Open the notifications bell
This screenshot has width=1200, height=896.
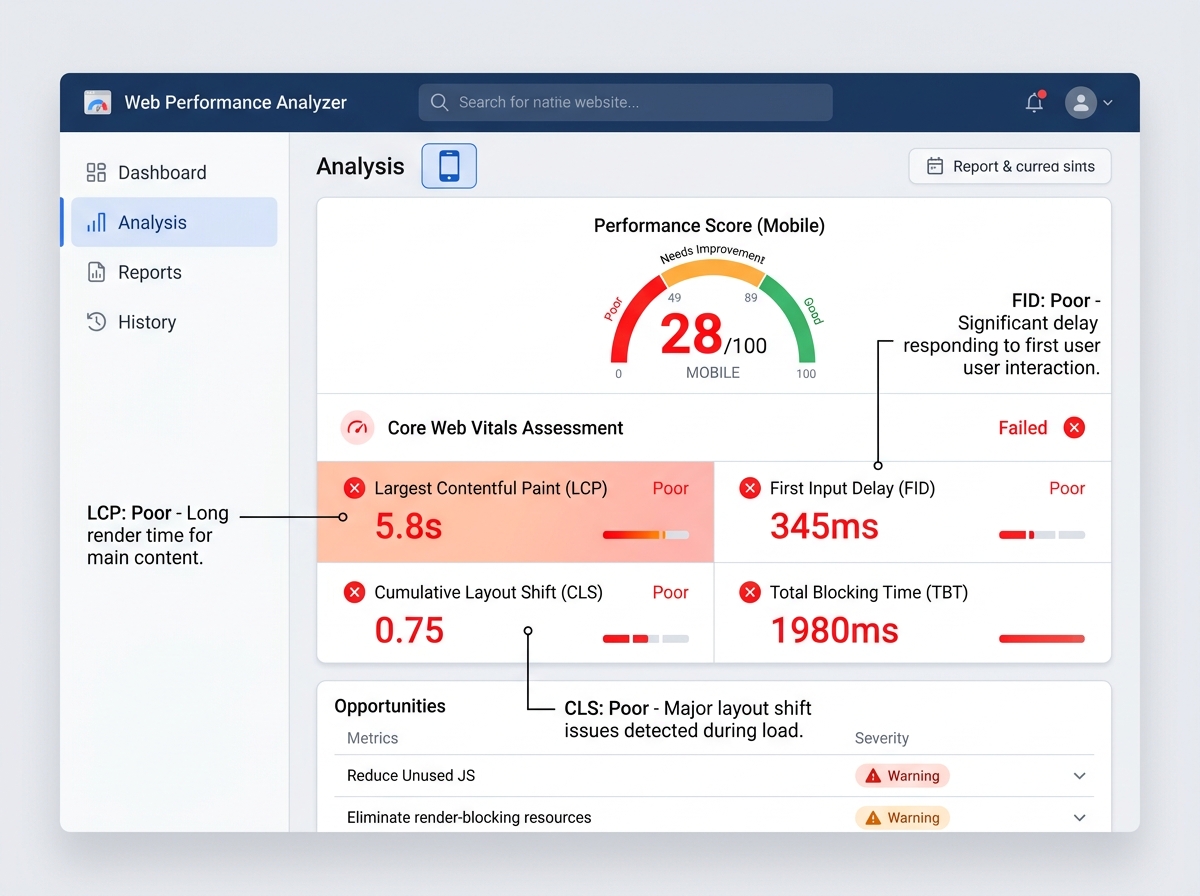click(x=1035, y=102)
